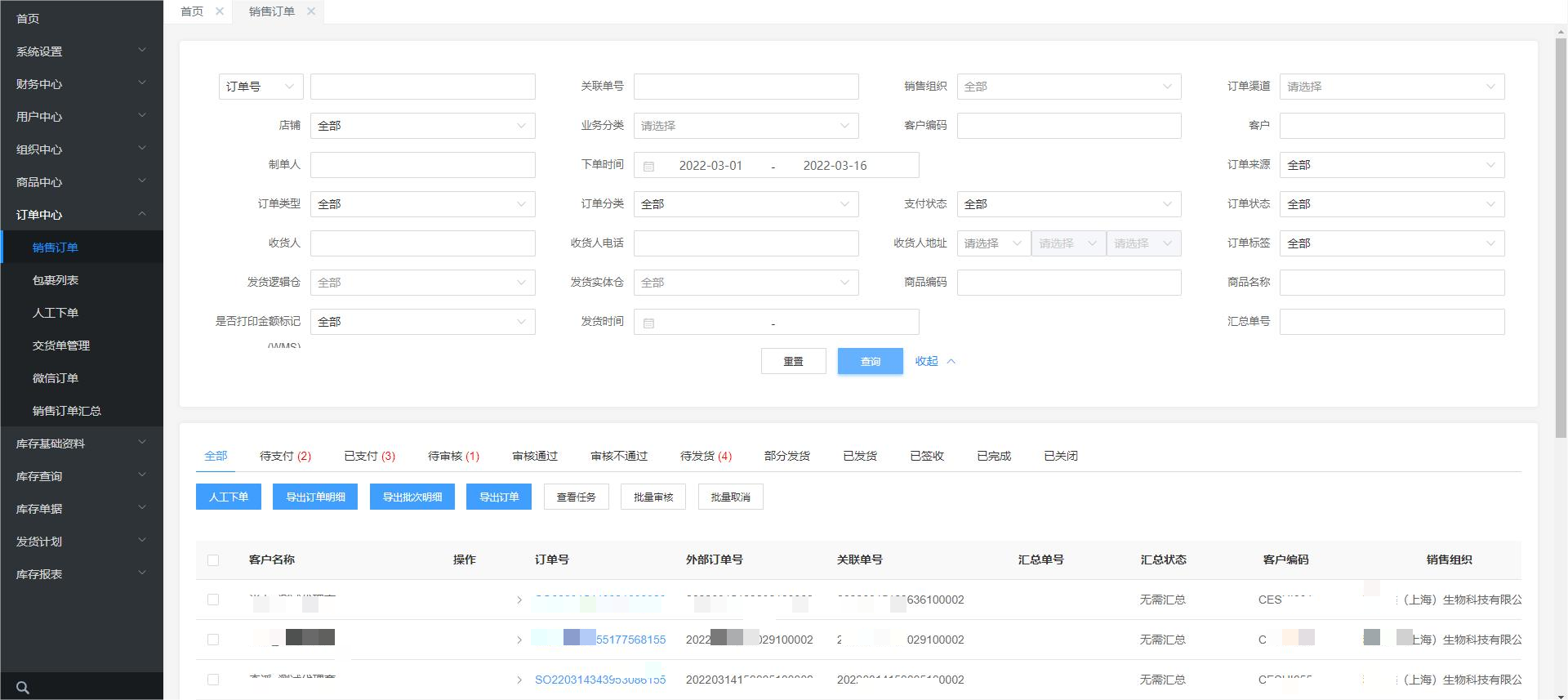
Task: Open the 发货逻辑仓 dropdown
Action: point(422,283)
